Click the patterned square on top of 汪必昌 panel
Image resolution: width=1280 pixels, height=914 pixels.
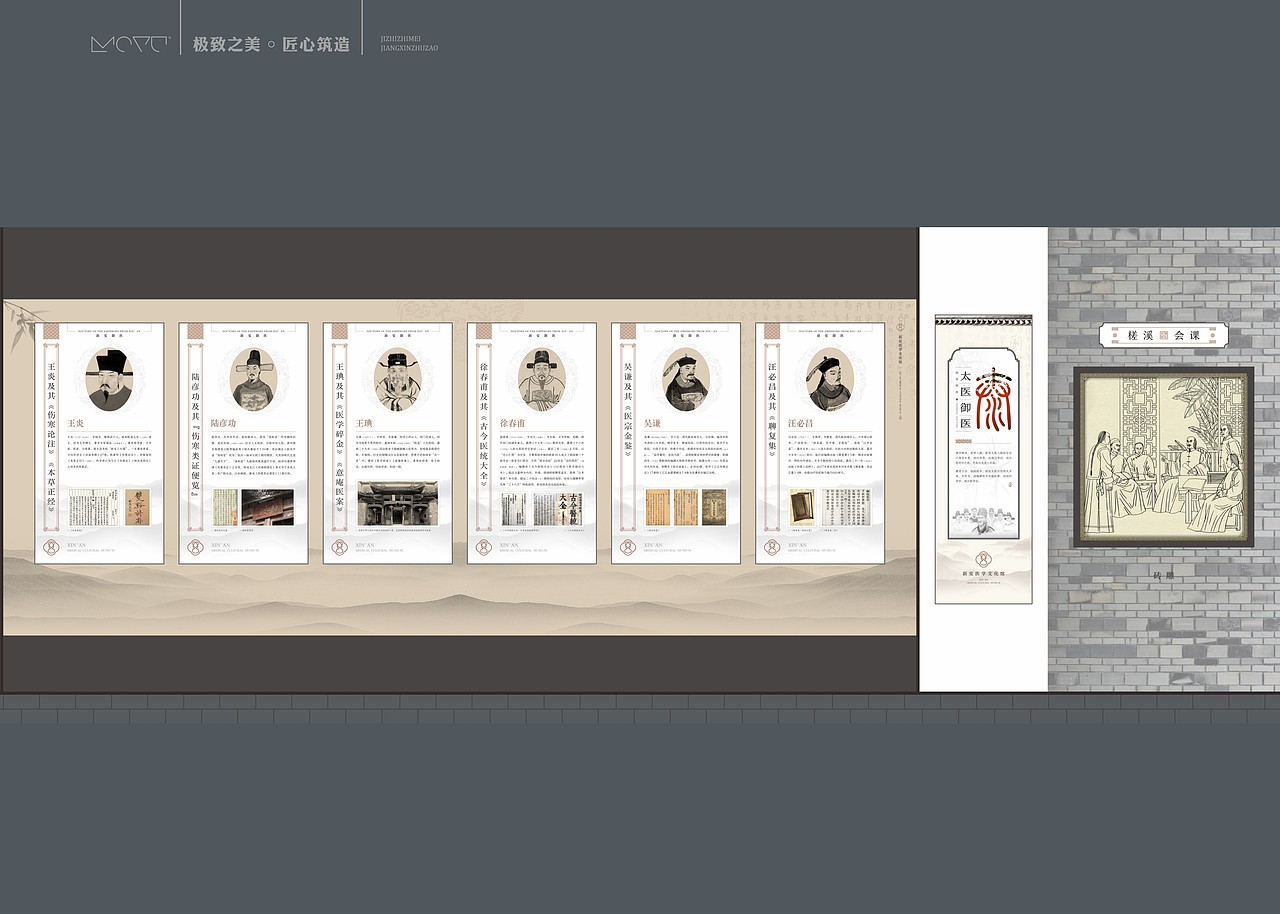coord(771,331)
